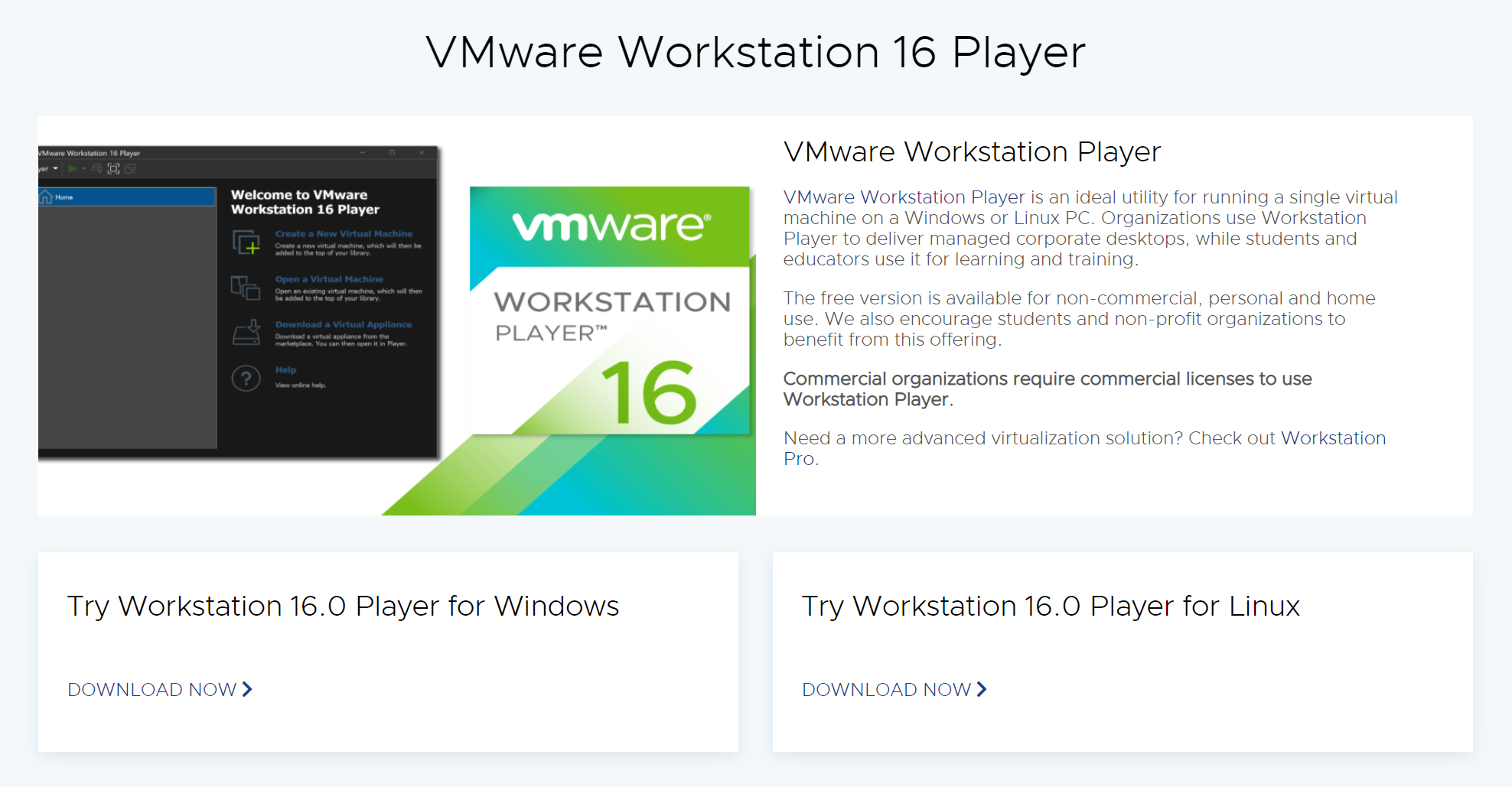Image resolution: width=1512 pixels, height=787 pixels.
Task: Click Create a New Virtual Machine text
Action: click(x=344, y=234)
